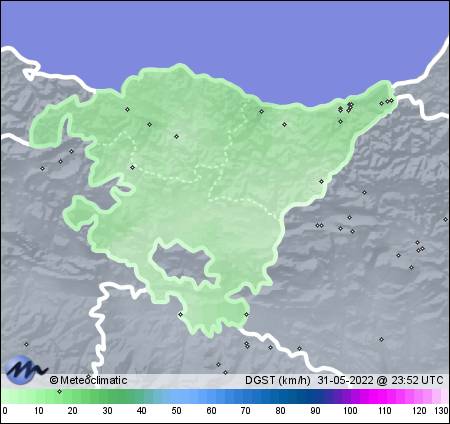Pick the light blue swatch at 50 on the scale
Viewport: 450px width, 424px height.
point(177,397)
